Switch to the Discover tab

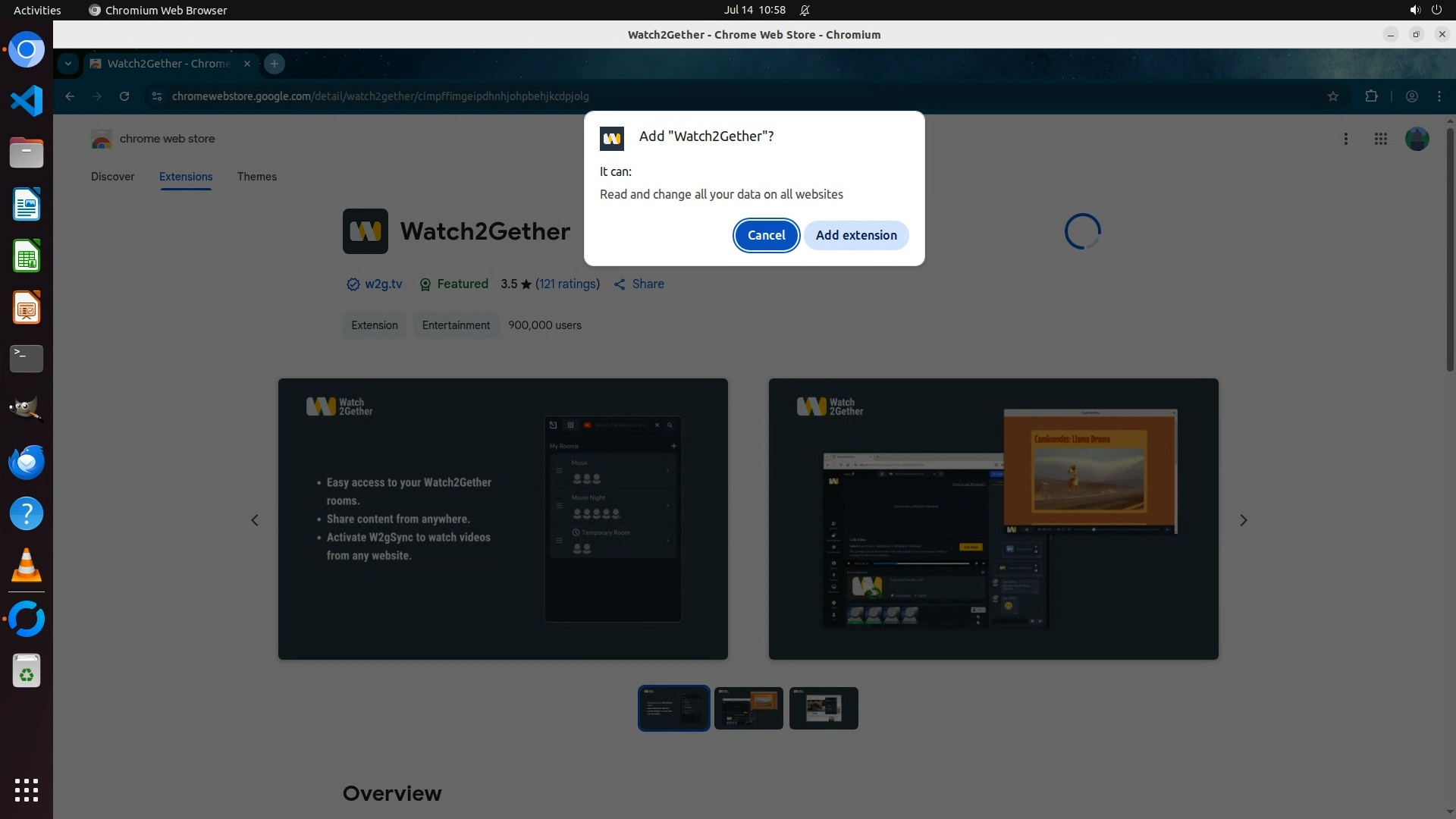[112, 177]
